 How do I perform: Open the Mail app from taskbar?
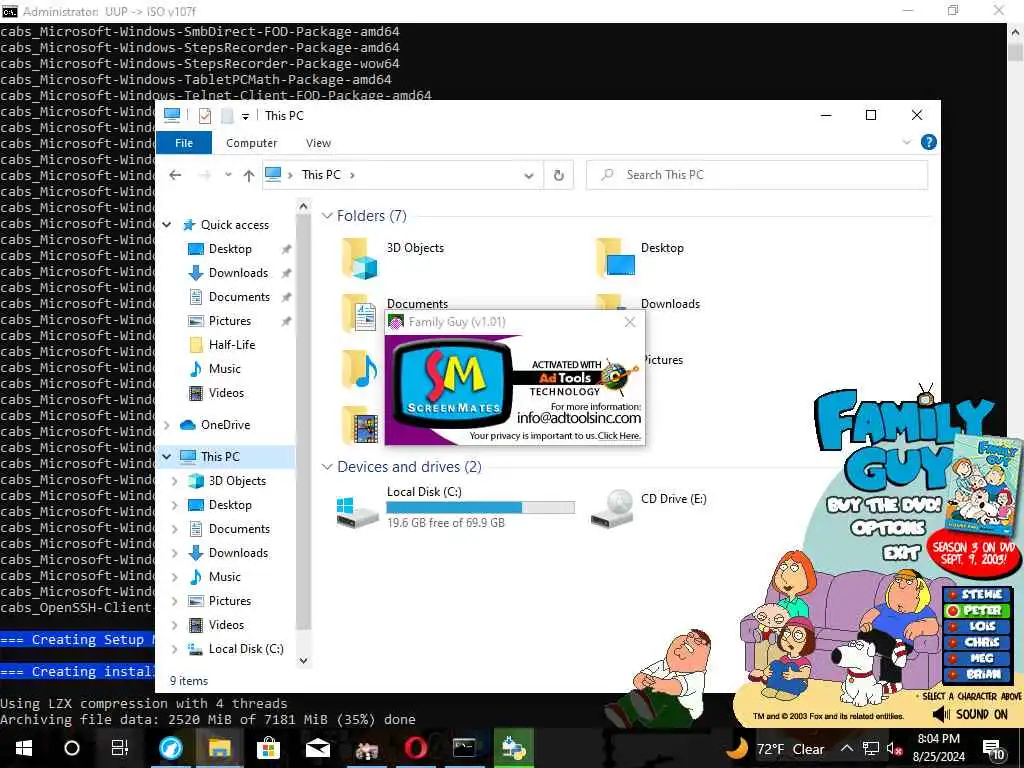(x=318, y=748)
